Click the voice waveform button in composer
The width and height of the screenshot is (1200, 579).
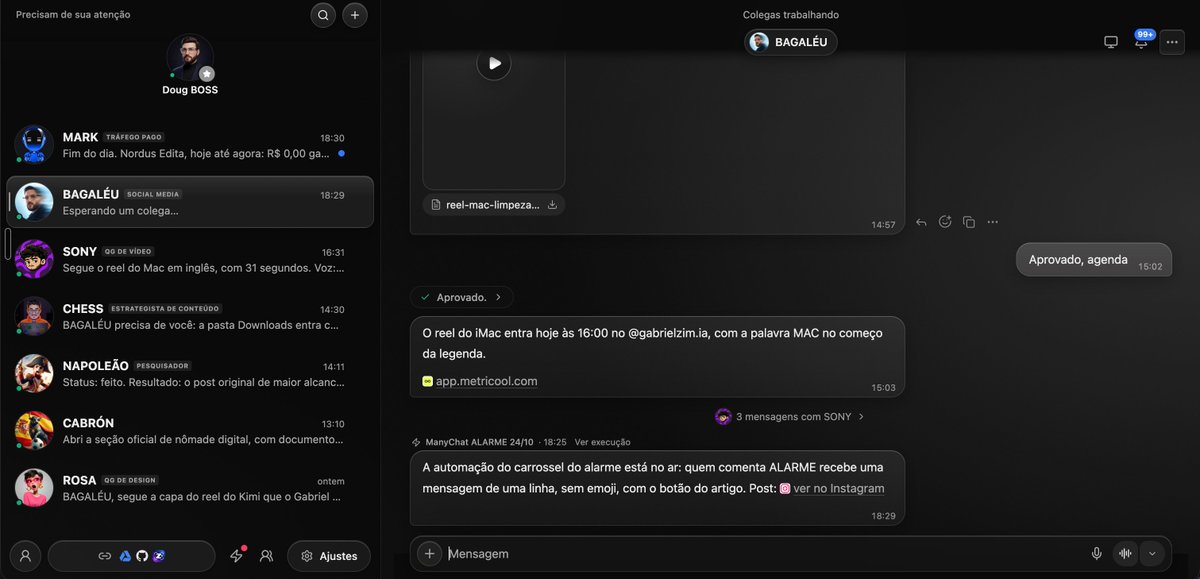[x=1127, y=553]
